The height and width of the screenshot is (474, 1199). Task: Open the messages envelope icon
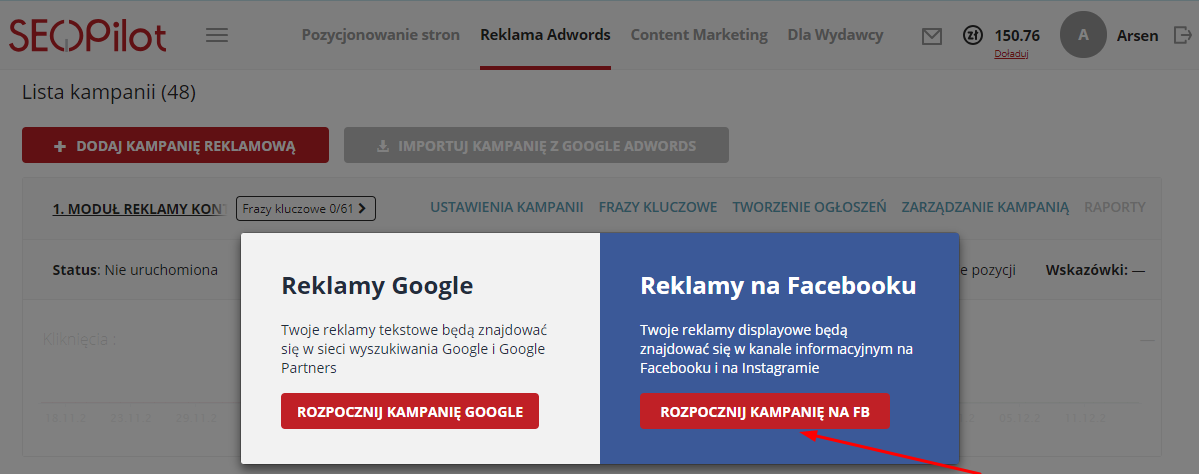932,36
